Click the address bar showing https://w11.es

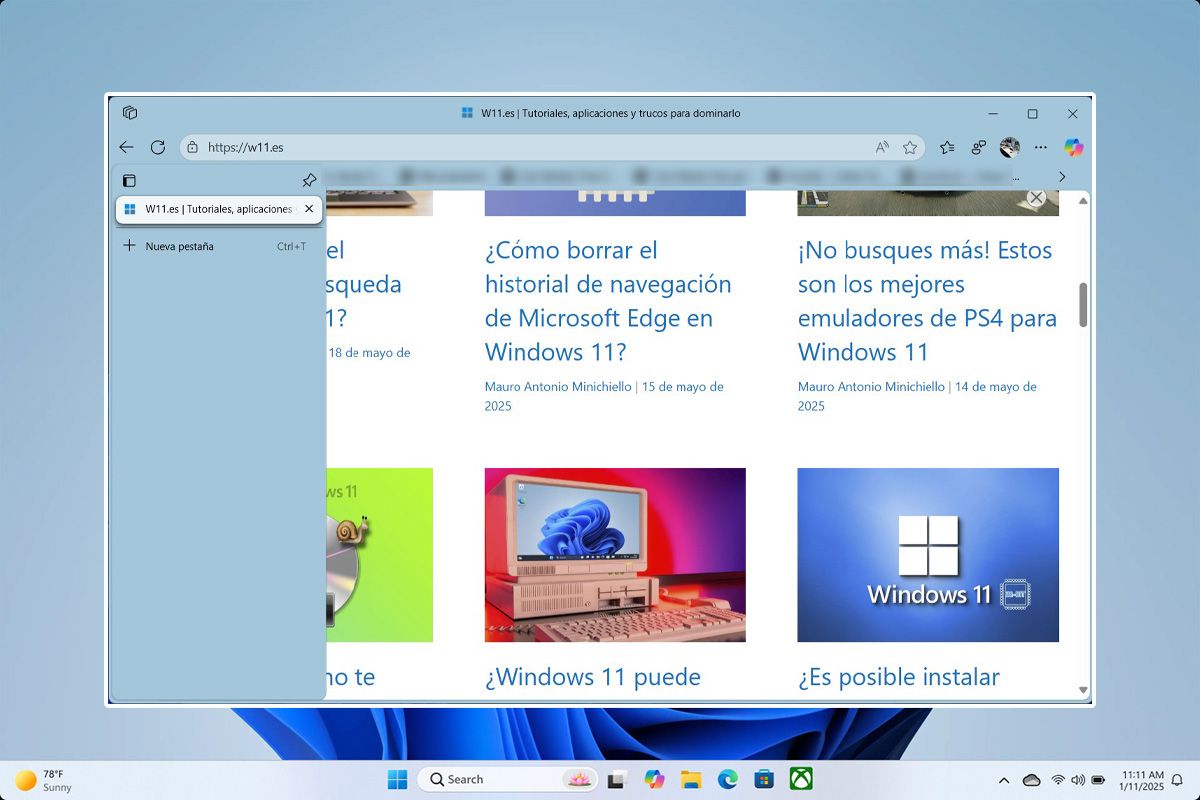coord(552,147)
